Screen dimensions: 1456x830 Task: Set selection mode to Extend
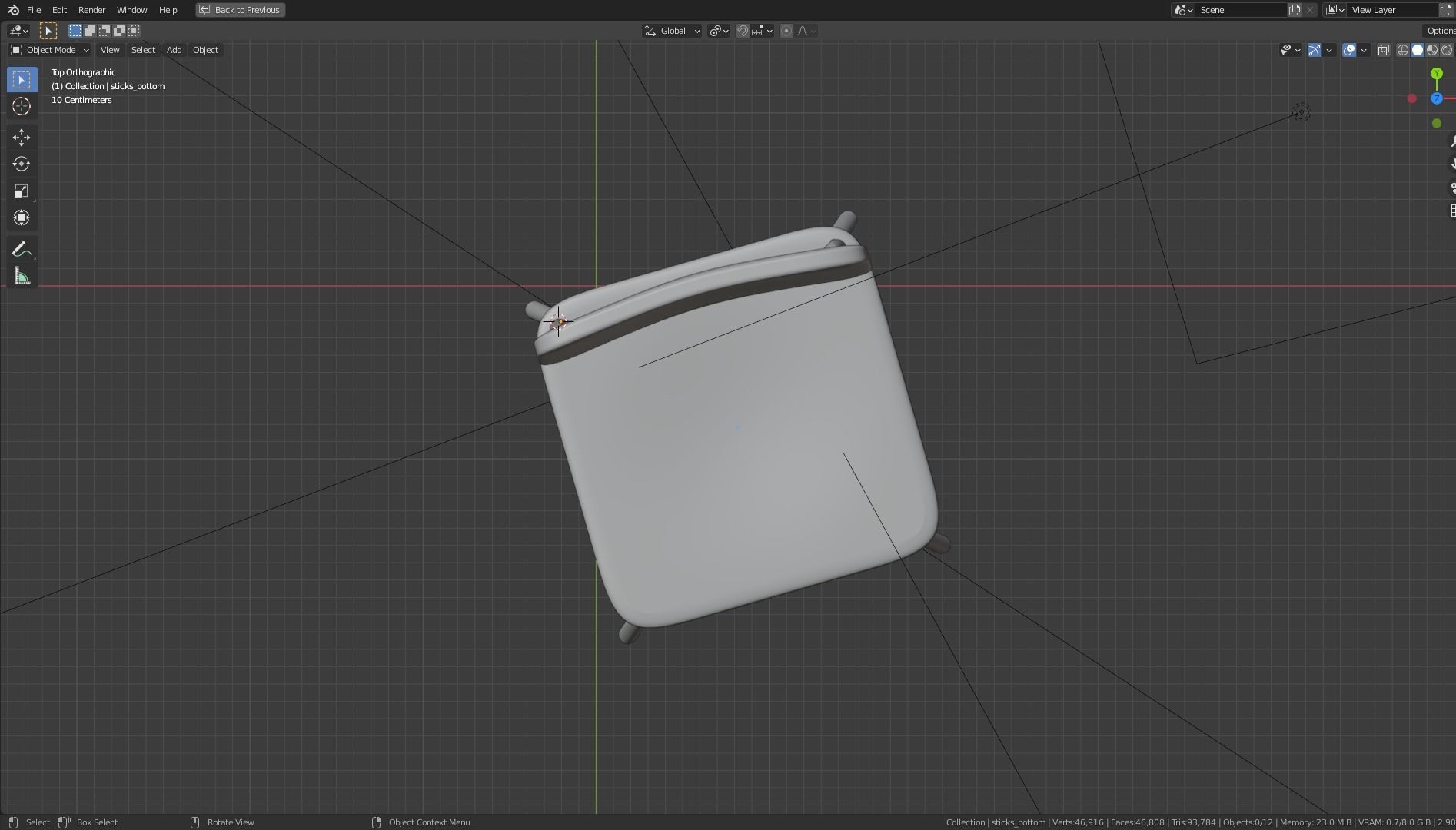click(89, 31)
